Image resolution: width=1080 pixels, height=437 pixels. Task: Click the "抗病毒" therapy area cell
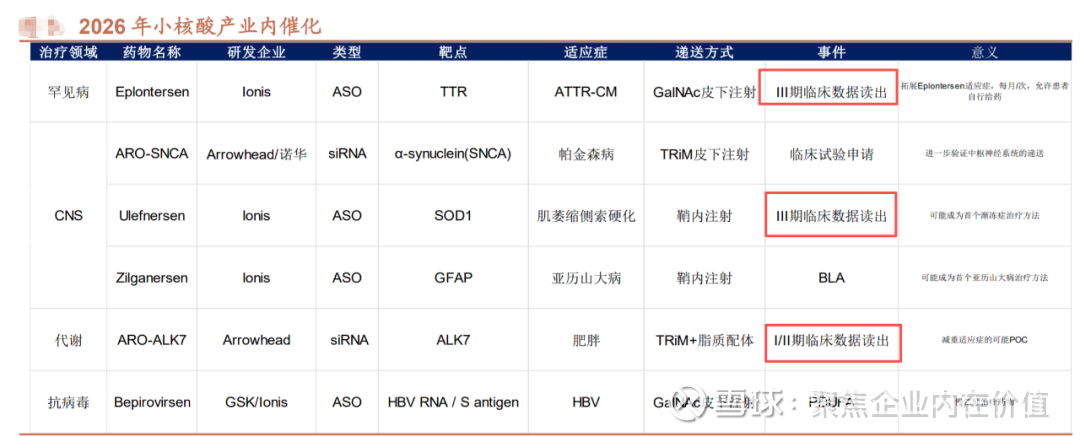(68, 402)
